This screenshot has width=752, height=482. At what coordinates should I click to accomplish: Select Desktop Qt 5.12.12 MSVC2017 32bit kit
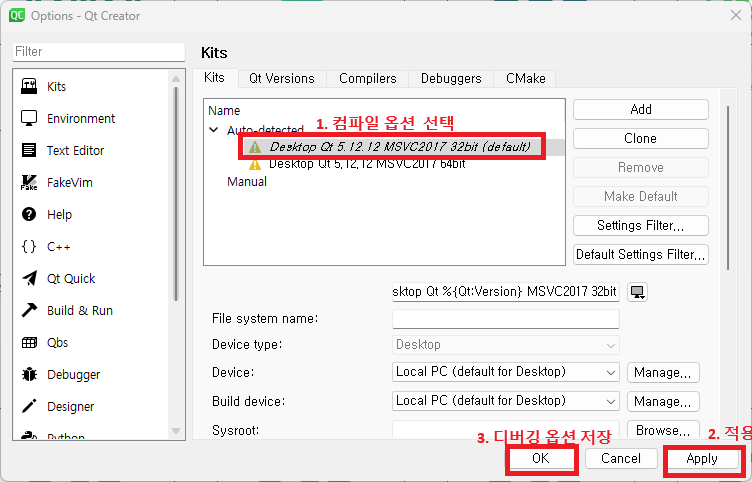[400, 147]
